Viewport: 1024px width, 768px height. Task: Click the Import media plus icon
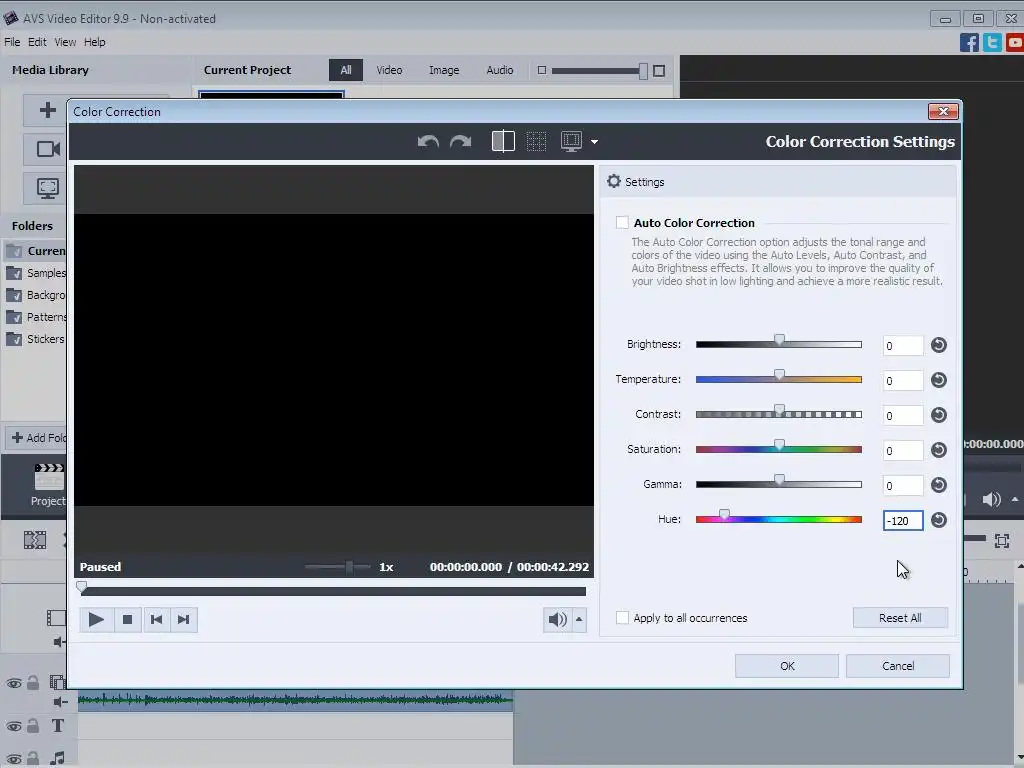[x=47, y=110]
